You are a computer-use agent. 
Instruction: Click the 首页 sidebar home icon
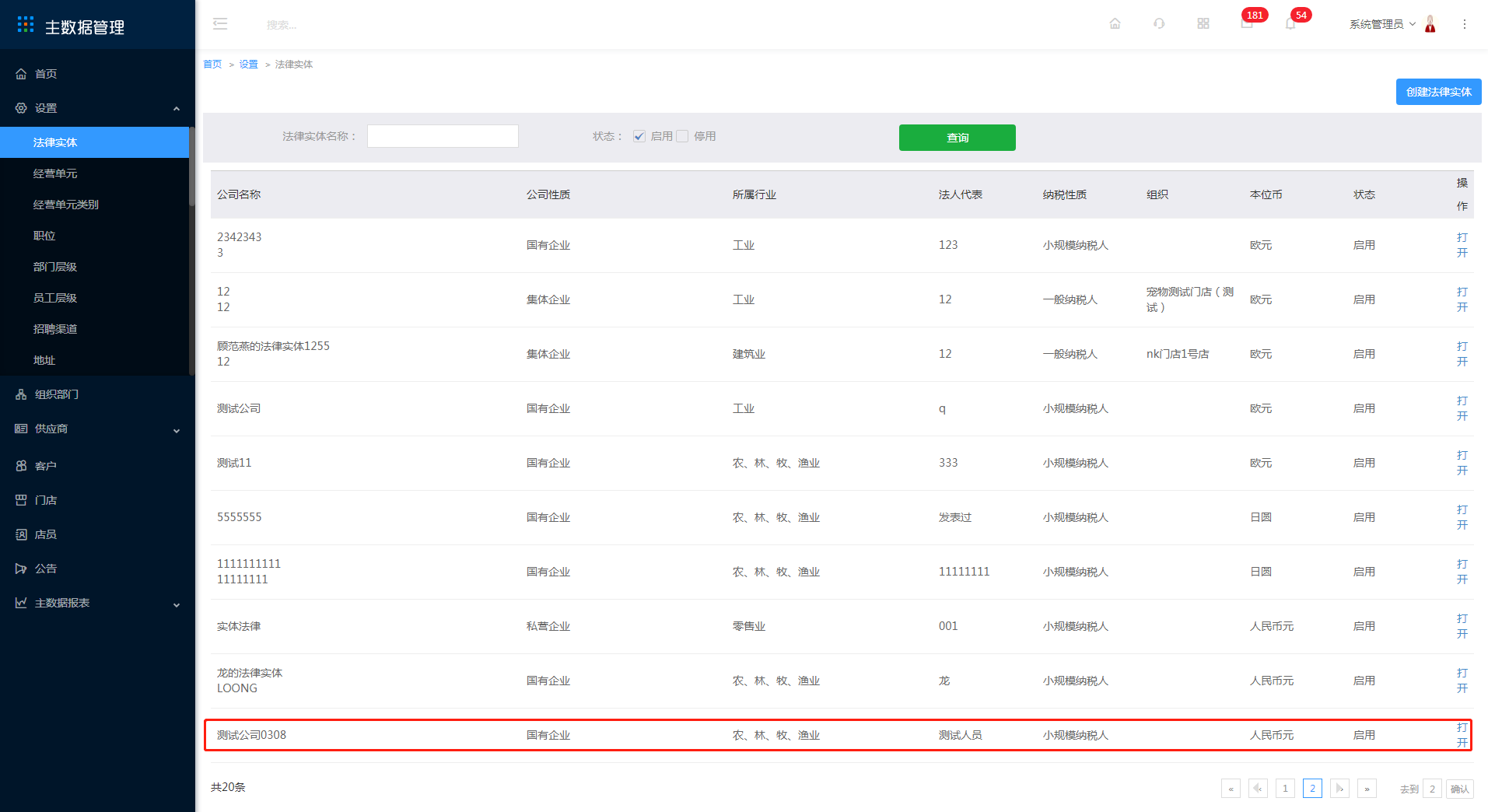point(21,74)
